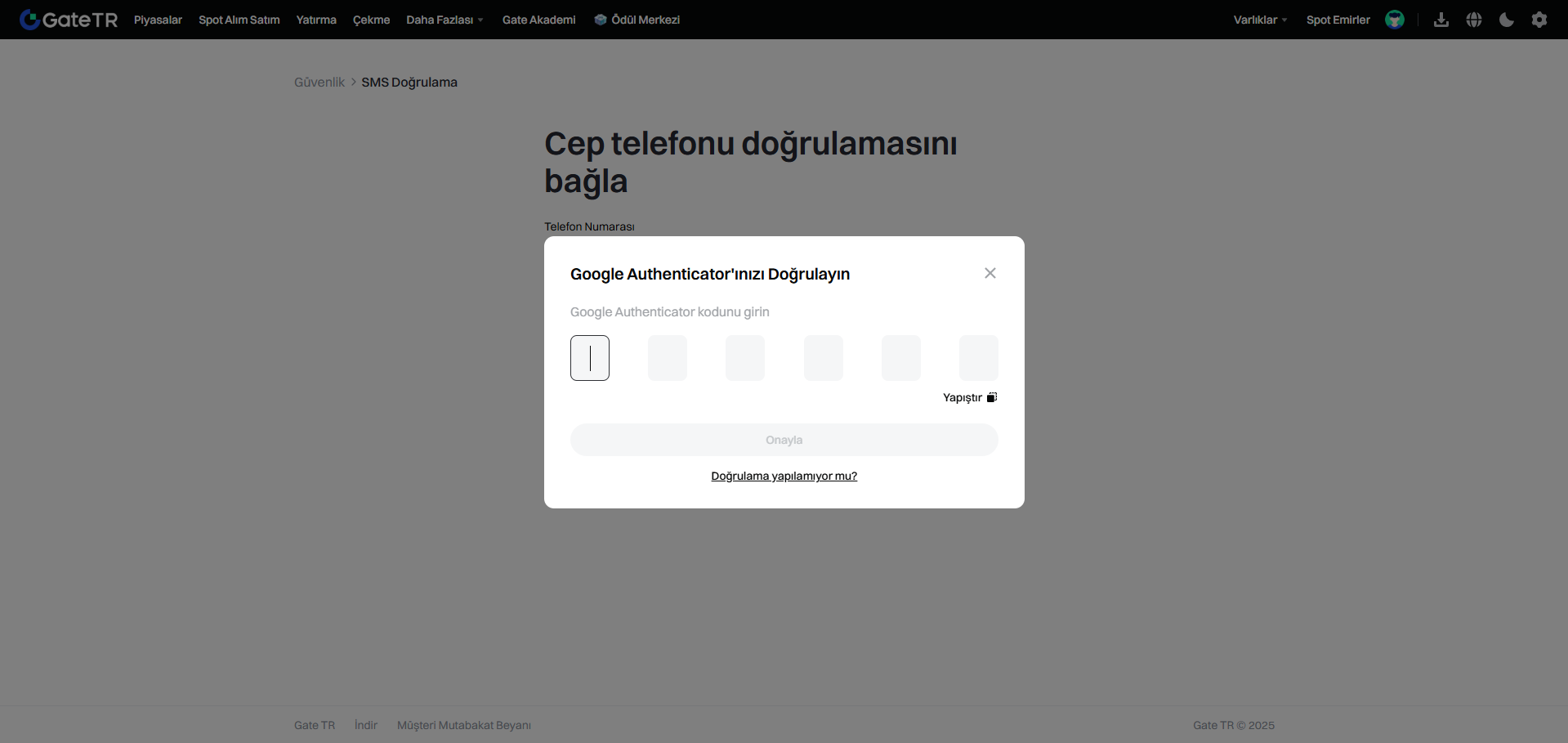Open the settings gear icon

click(1539, 20)
